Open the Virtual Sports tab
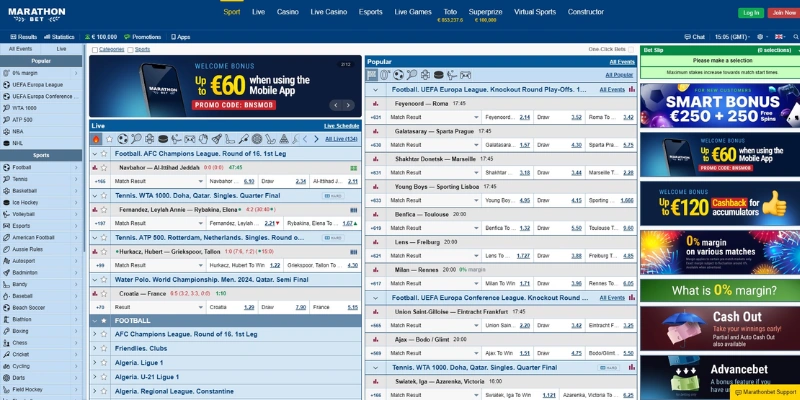The image size is (800, 400). point(535,12)
